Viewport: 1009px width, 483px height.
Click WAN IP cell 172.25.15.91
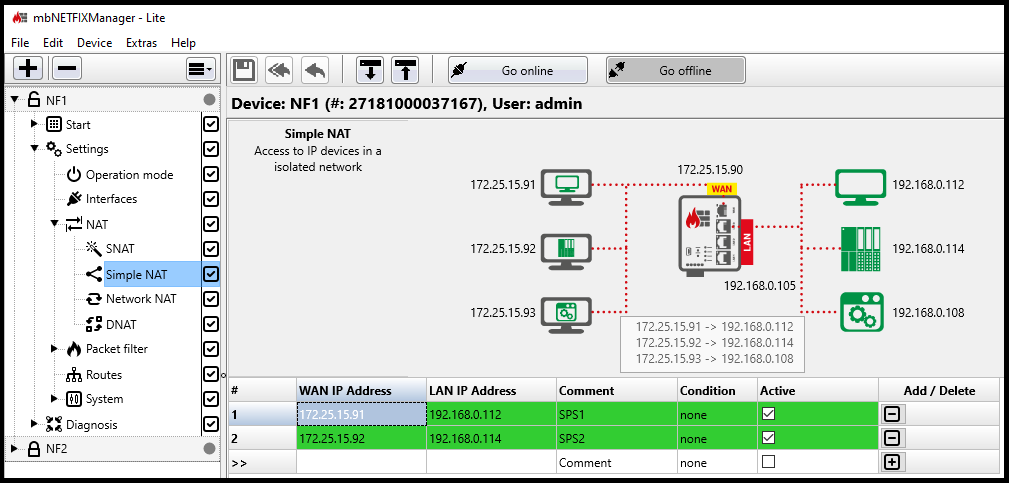point(361,414)
